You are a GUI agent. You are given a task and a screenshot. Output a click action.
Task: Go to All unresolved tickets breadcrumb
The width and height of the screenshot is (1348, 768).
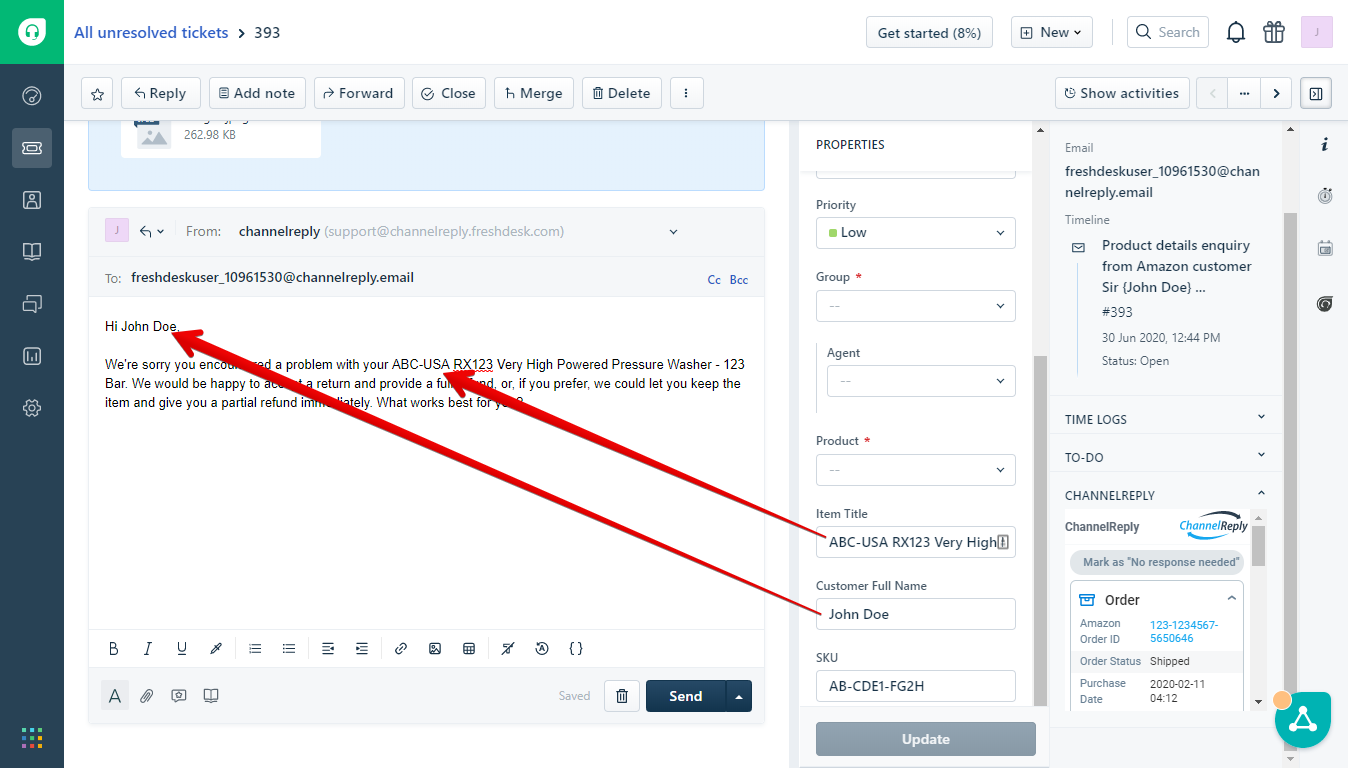[151, 32]
